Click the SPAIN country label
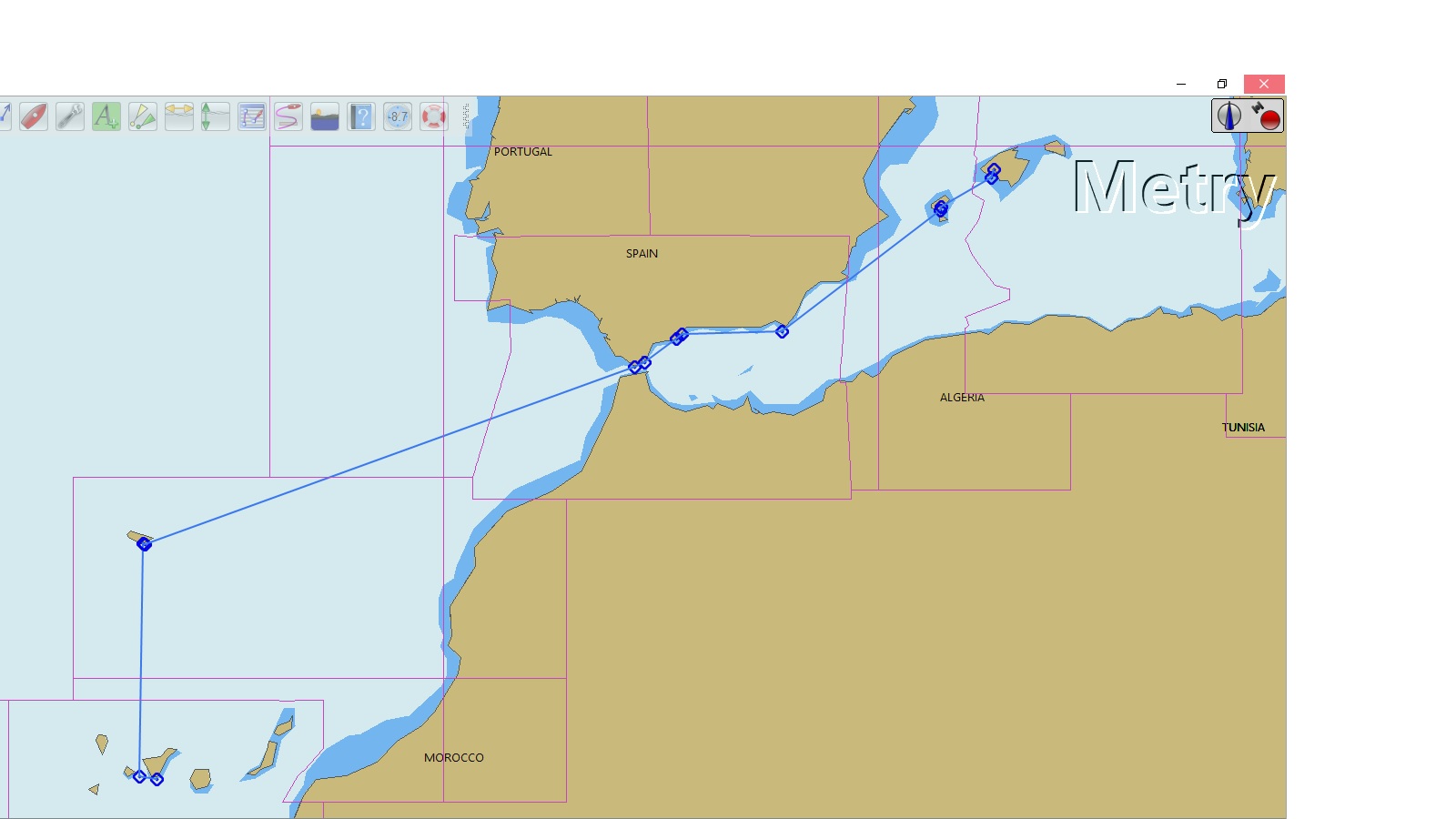The image size is (1456, 819). [642, 254]
